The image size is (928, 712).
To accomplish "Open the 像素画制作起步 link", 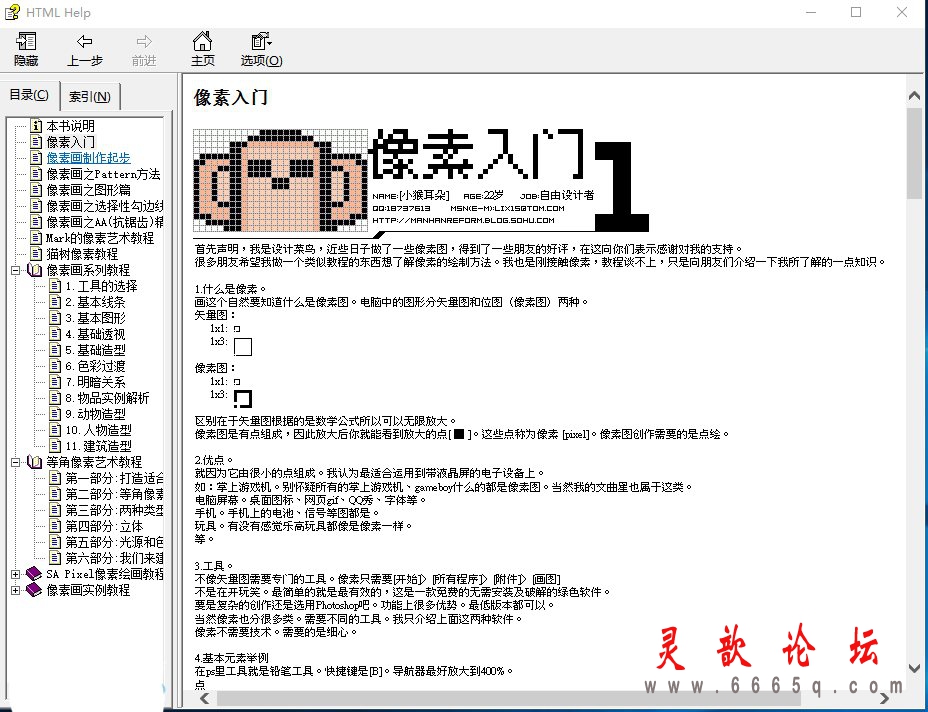I will click(x=88, y=158).
